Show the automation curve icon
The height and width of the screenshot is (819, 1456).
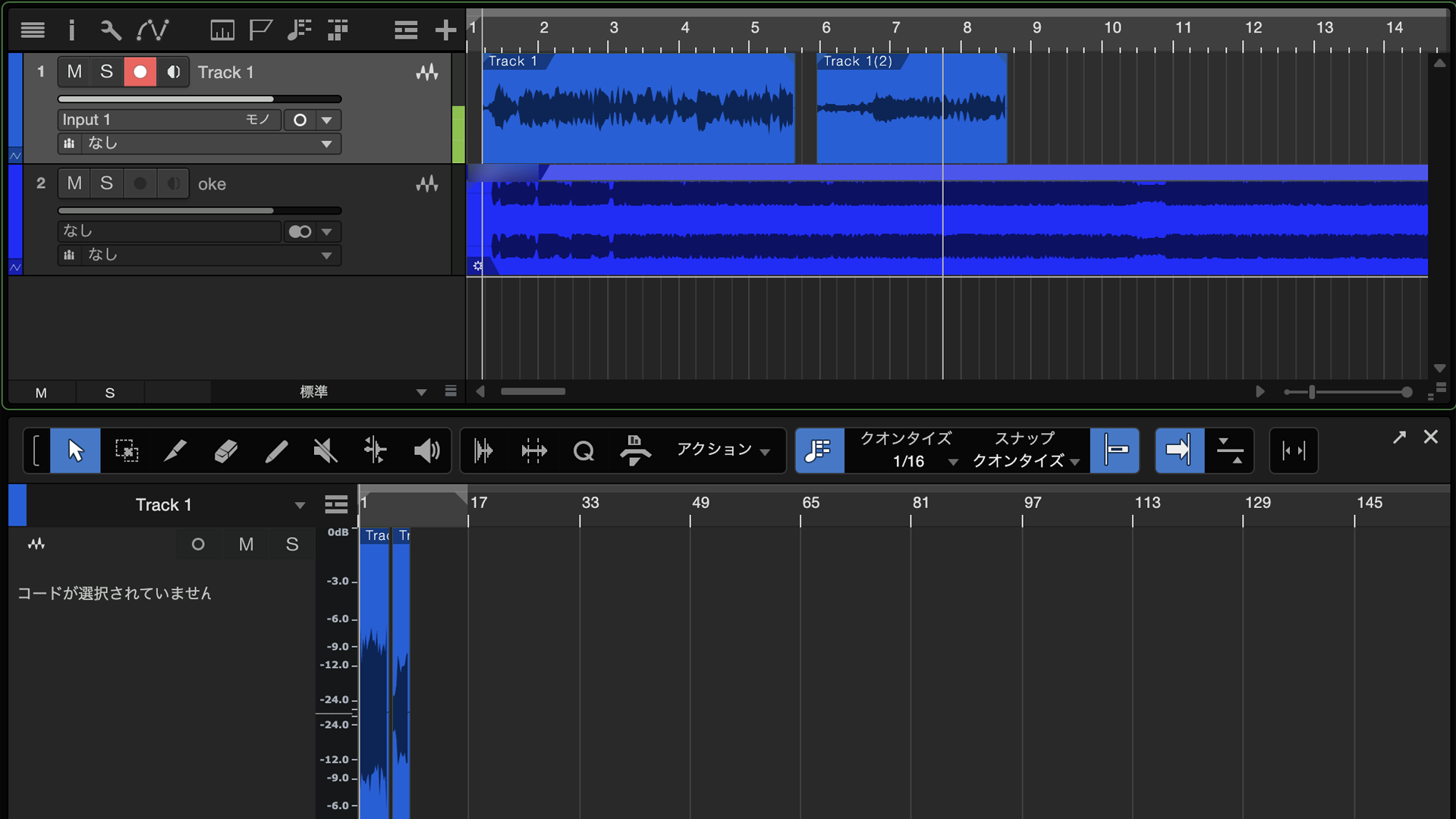coord(153,30)
